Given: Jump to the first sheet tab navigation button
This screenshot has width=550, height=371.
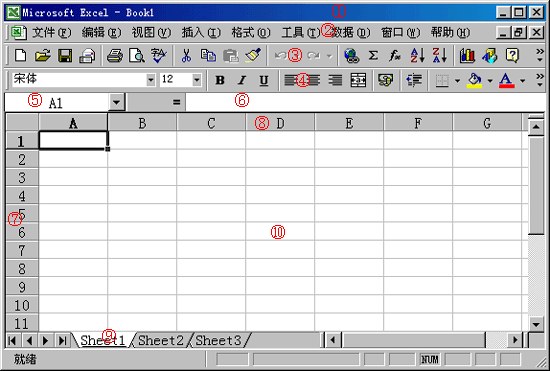Looking at the screenshot, I should coord(12,340).
